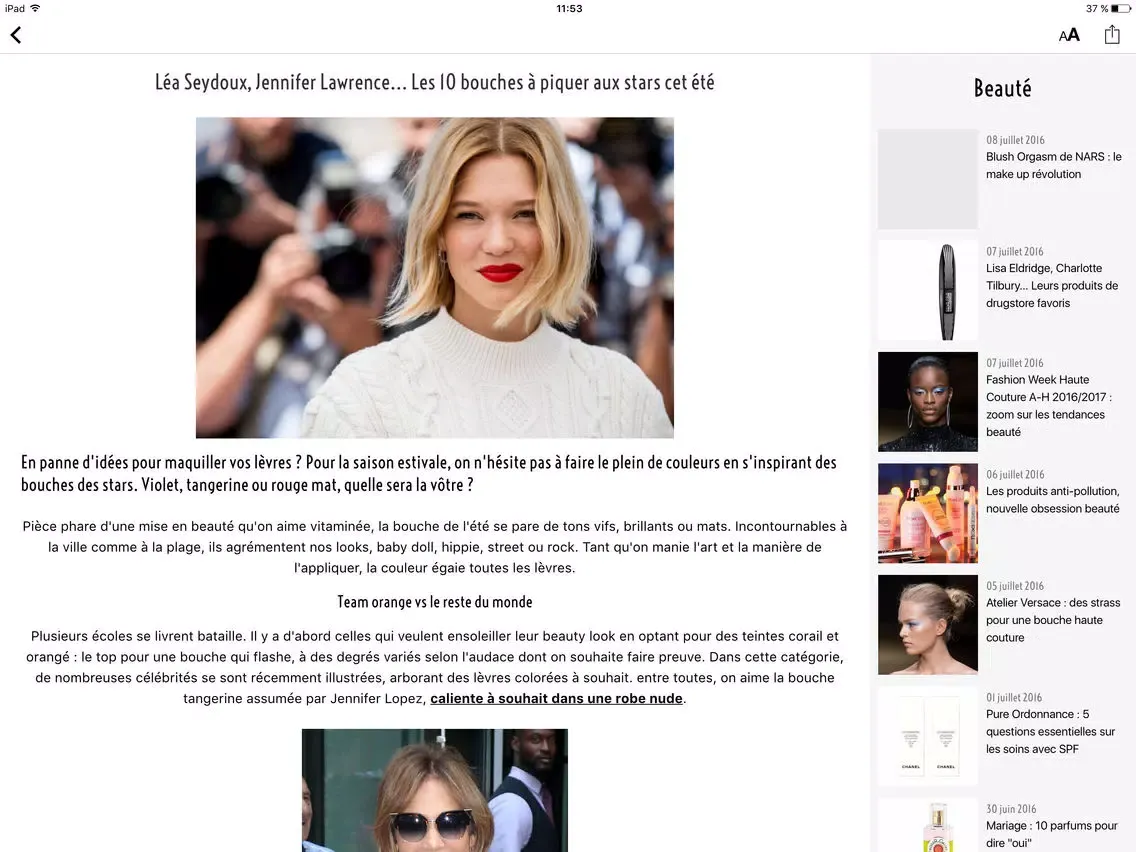Tap paragraph starting "Plusieurs écoles se livrent bataille"
This screenshot has width=1136, height=852.
(435, 667)
